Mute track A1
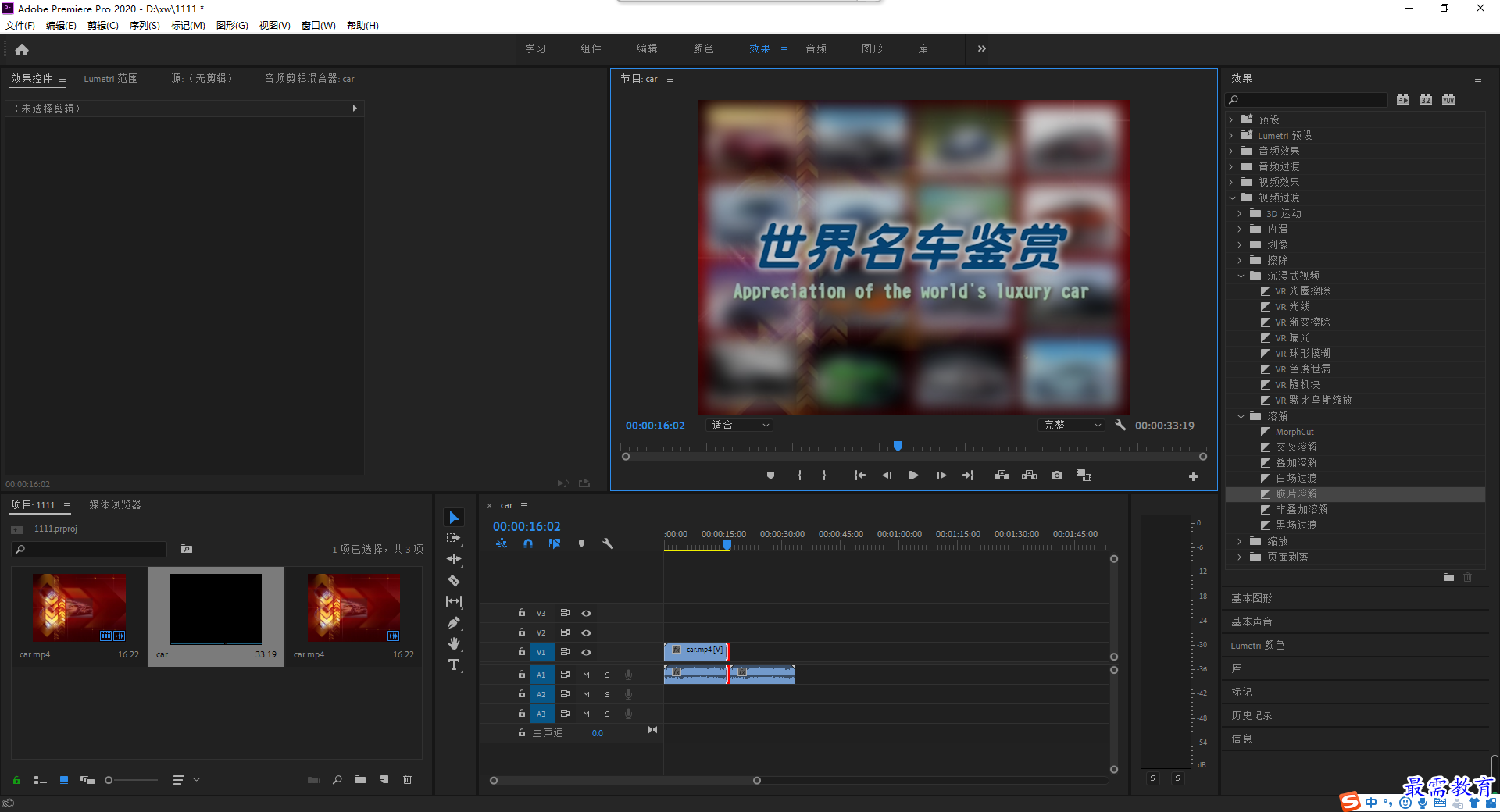Screen dimensions: 1500x812 tap(586, 675)
